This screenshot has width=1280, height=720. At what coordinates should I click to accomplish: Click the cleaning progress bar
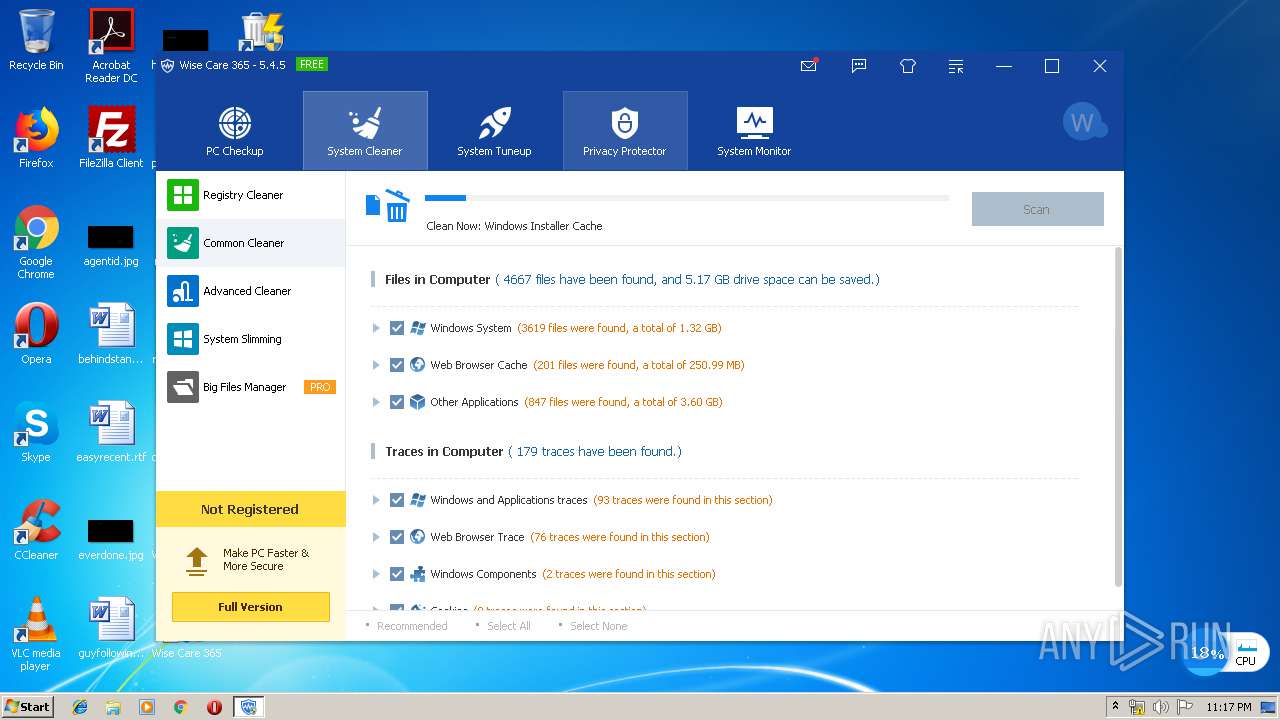(687, 198)
